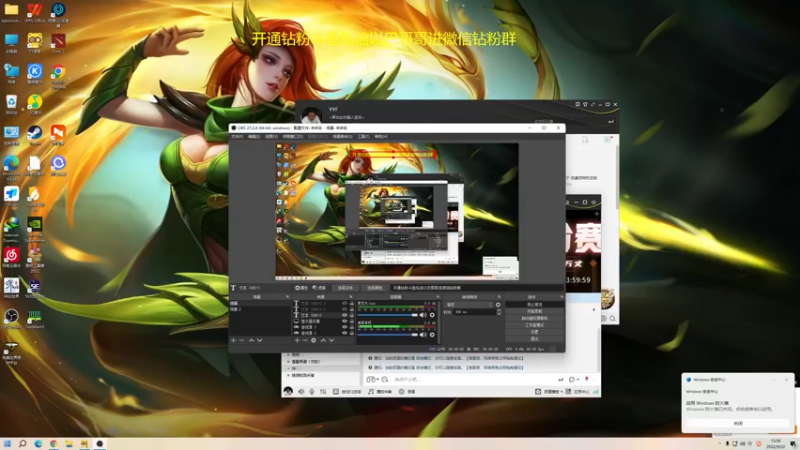Open scene transition properties gear
Screen dimensions: 800x450
[498, 305]
